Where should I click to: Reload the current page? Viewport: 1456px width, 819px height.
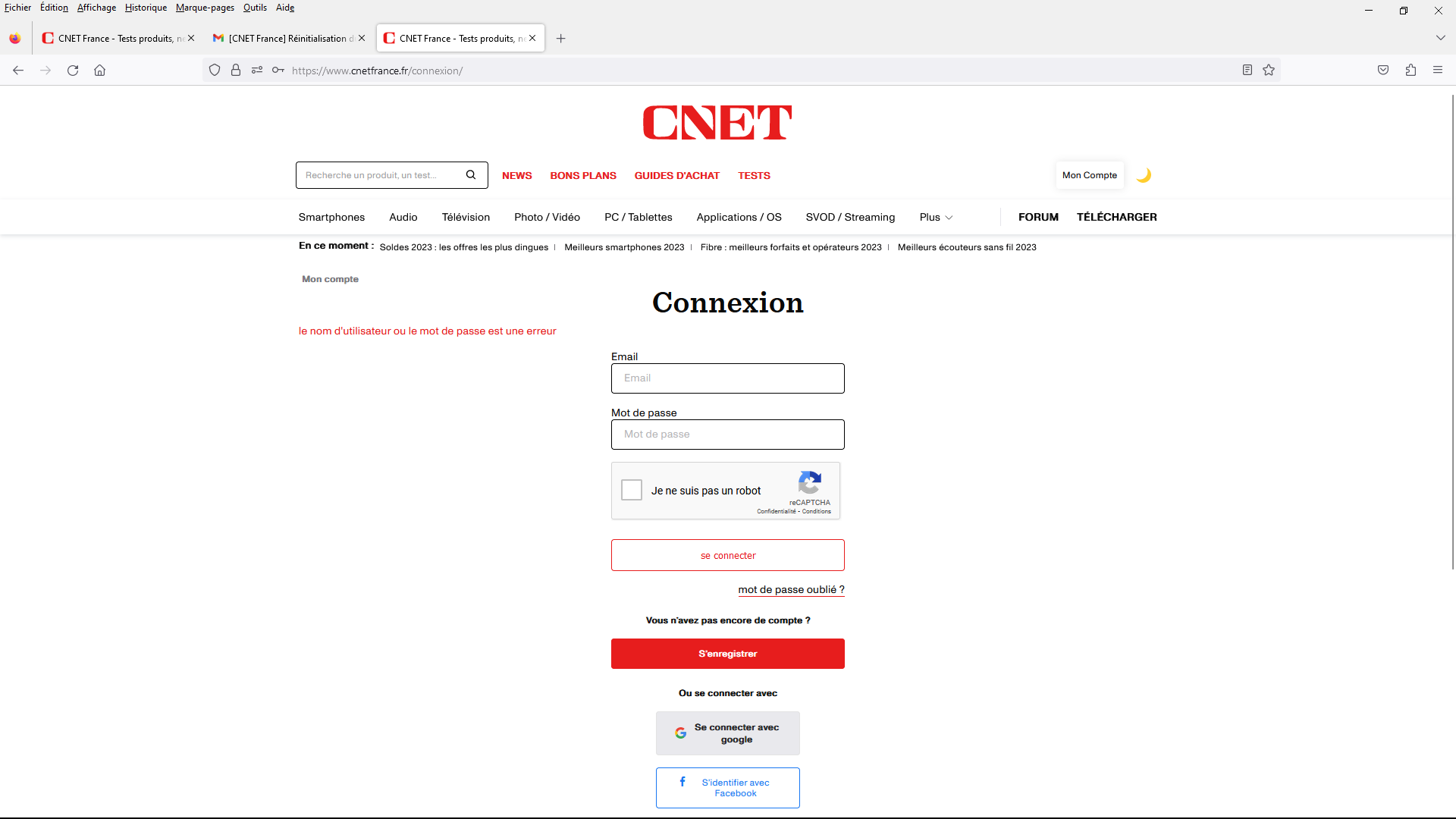click(73, 71)
